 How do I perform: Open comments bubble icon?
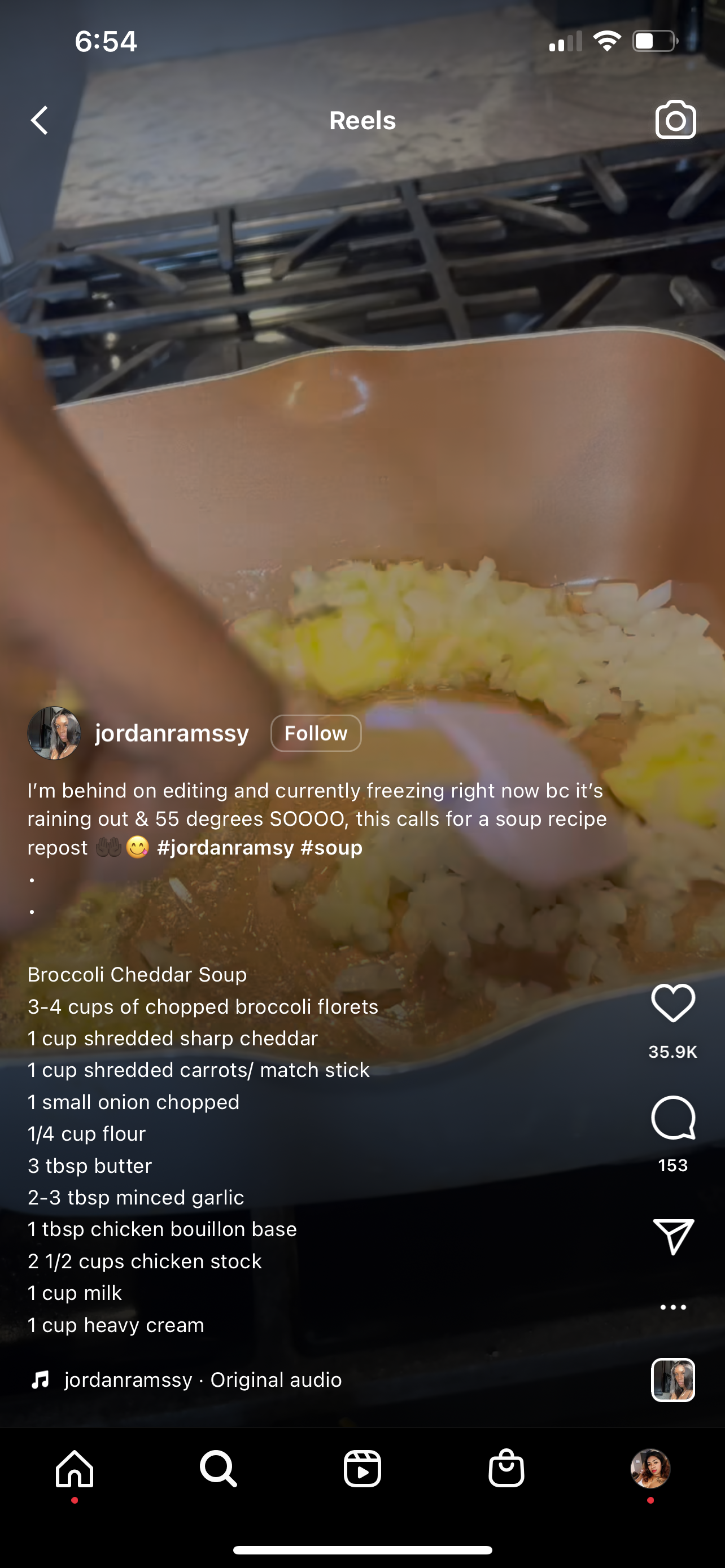click(x=672, y=1118)
